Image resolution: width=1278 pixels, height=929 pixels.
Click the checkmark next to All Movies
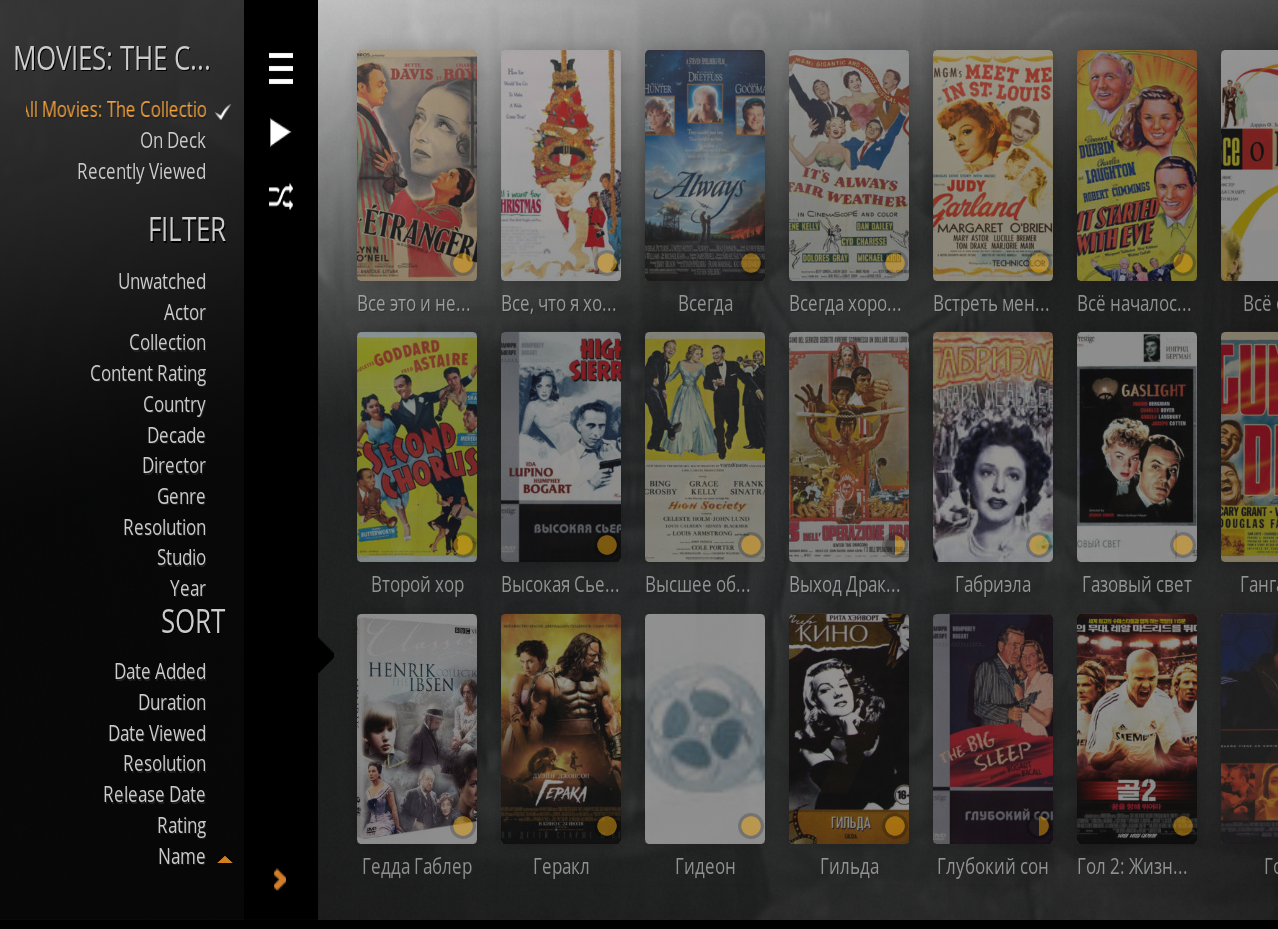tap(223, 112)
